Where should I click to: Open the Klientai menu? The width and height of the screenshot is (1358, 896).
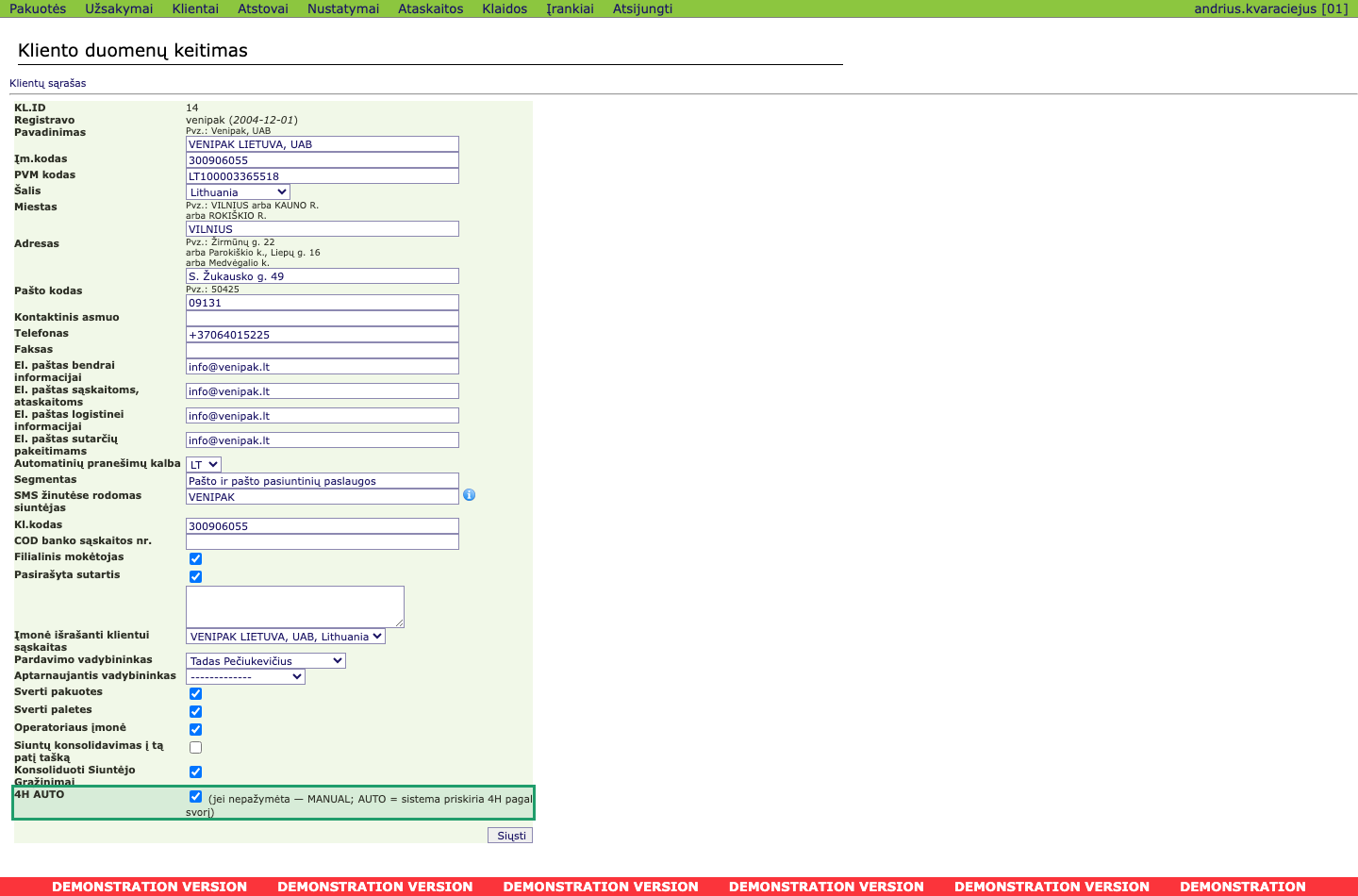click(x=195, y=8)
